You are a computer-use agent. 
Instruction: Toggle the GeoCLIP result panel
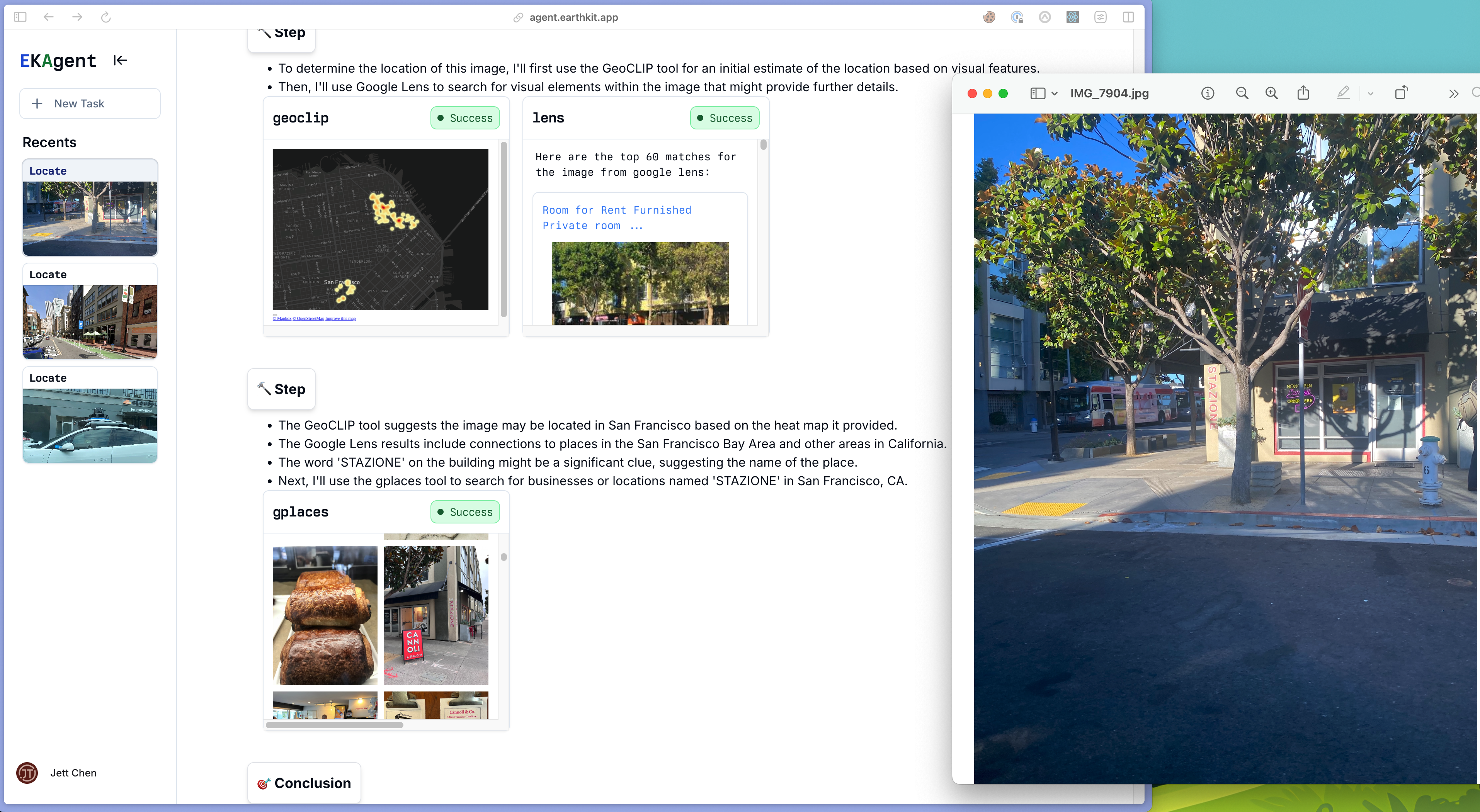[301, 117]
